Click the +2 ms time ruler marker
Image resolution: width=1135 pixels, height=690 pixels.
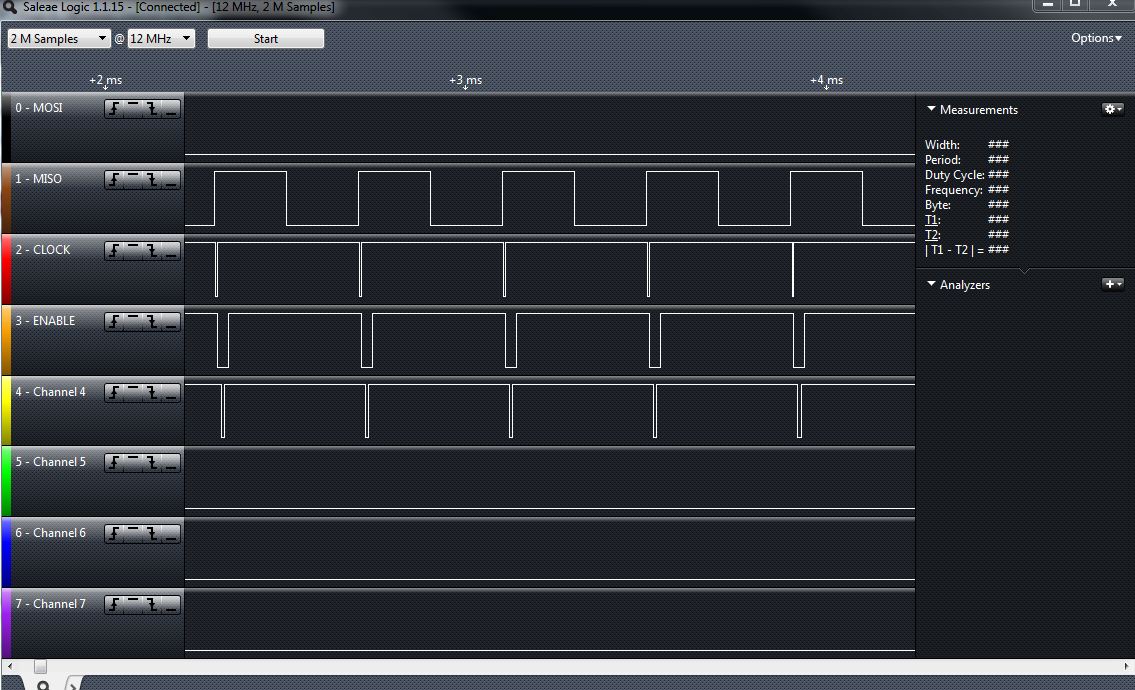[x=106, y=80]
